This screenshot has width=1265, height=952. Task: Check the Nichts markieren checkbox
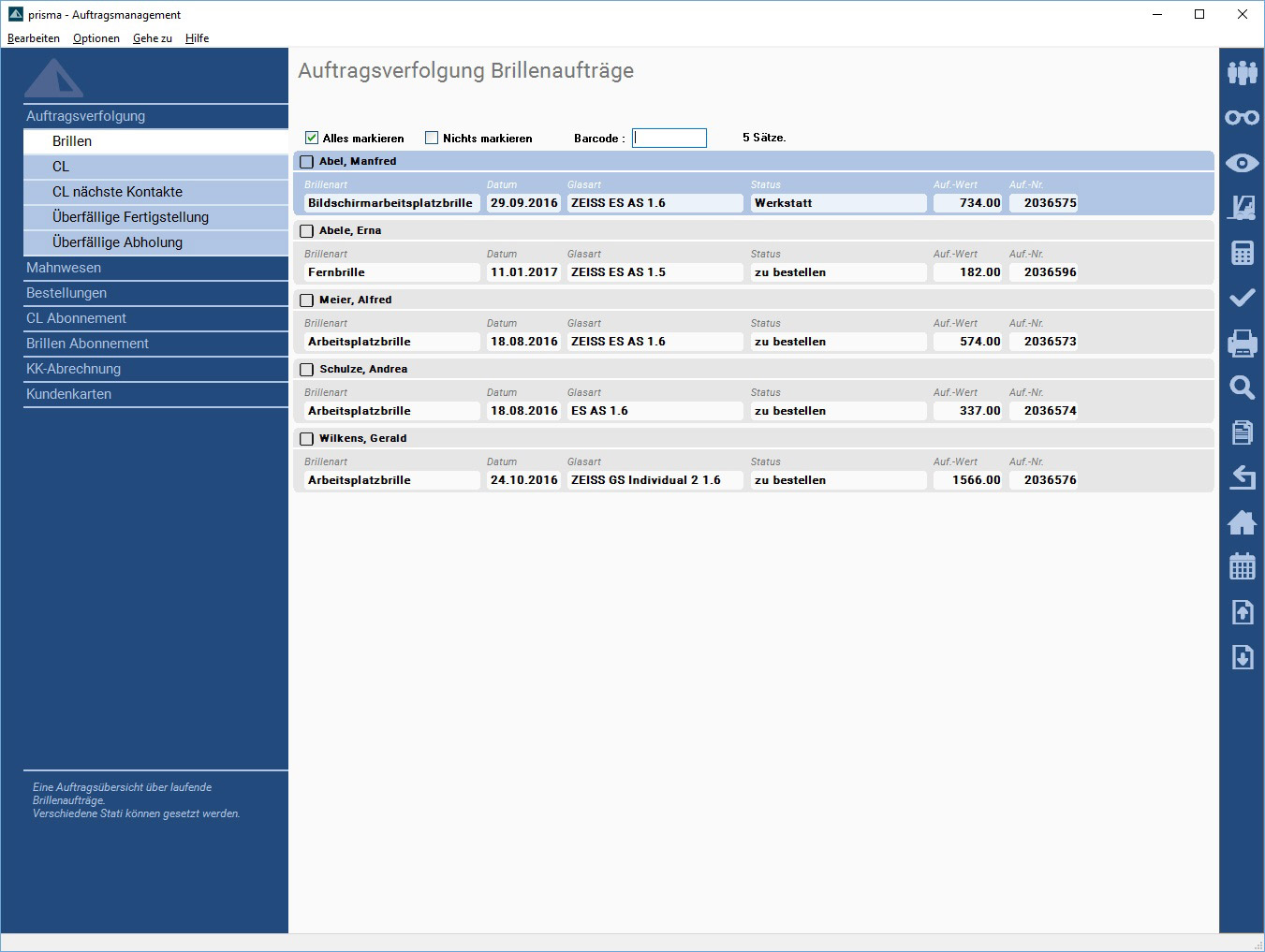(432, 138)
